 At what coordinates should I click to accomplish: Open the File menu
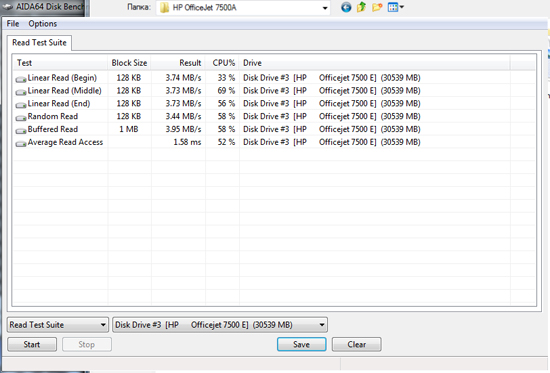tap(13, 24)
